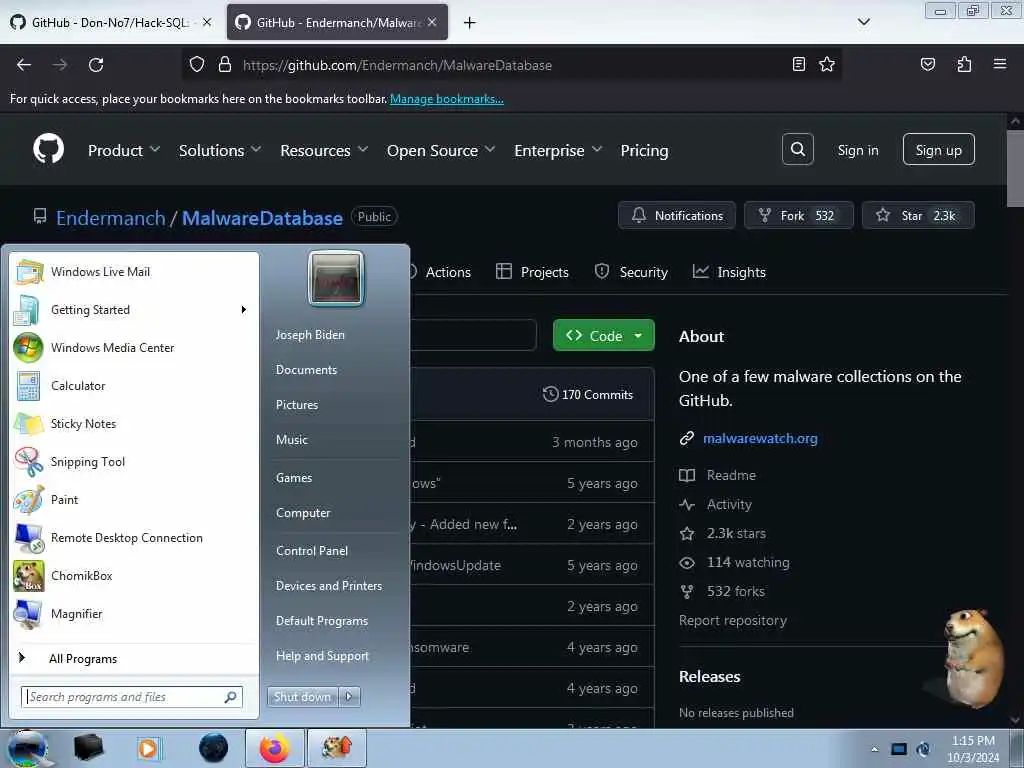Open the Insights repository tab
Image resolution: width=1024 pixels, height=768 pixels.
pos(729,272)
